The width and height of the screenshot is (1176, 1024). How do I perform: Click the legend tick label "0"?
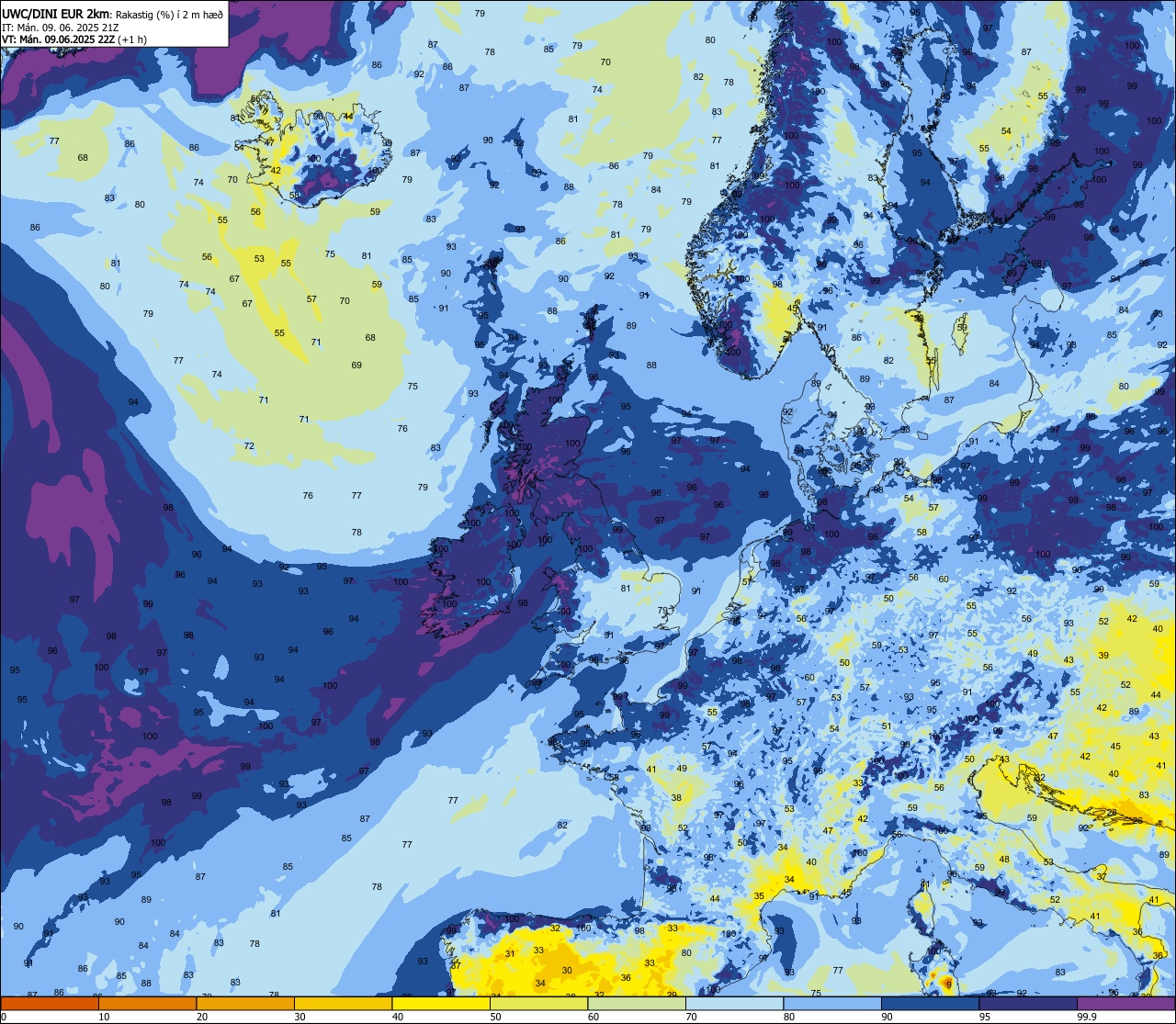[4, 1017]
